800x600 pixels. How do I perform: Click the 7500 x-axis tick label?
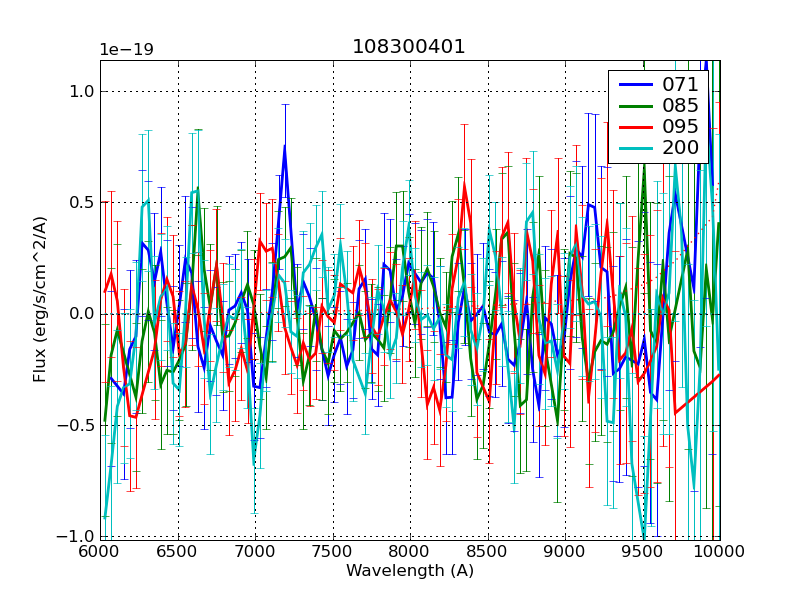pos(333,551)
